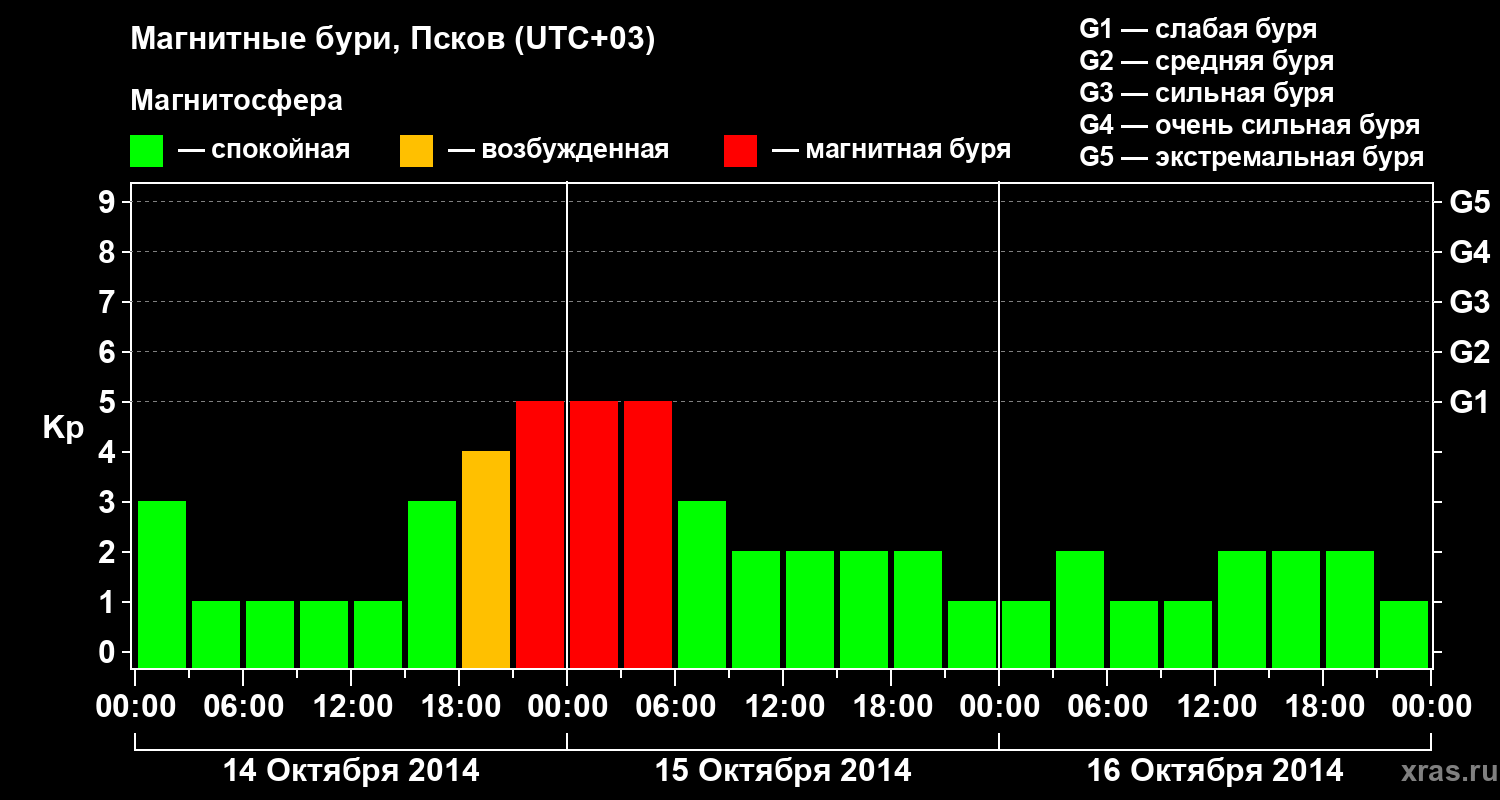Click the line 'G4 — очень сильная буря'
The height and width of the screenshot is (800, 1500).
1249,125
